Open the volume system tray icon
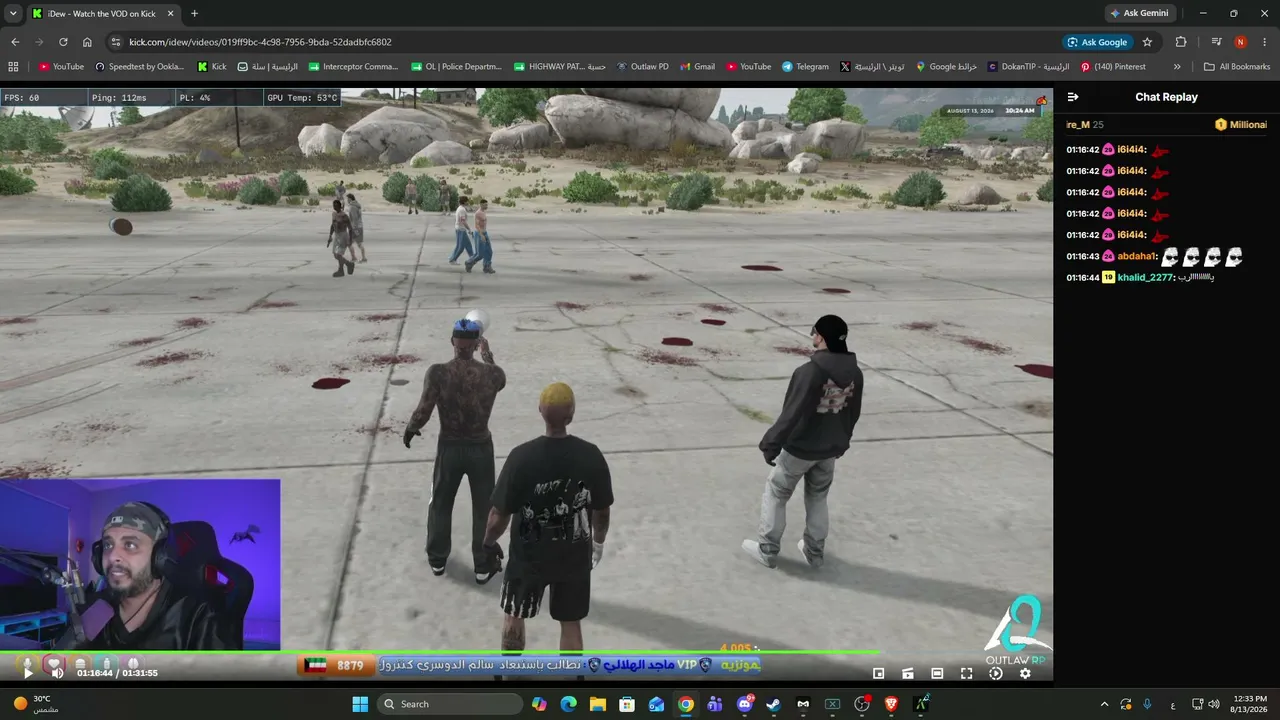The height and width of the screenshot is (720, 1280). pos(1213,704)
